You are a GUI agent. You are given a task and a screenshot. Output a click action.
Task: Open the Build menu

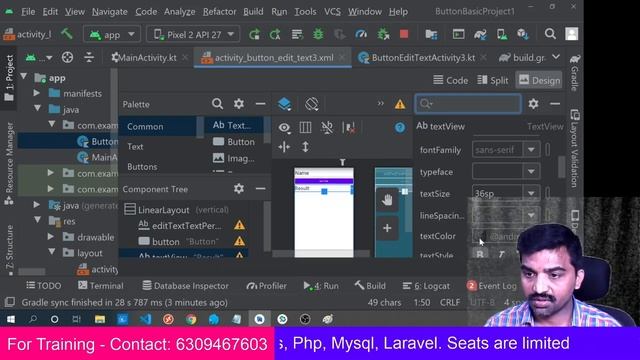click(253, 11)
